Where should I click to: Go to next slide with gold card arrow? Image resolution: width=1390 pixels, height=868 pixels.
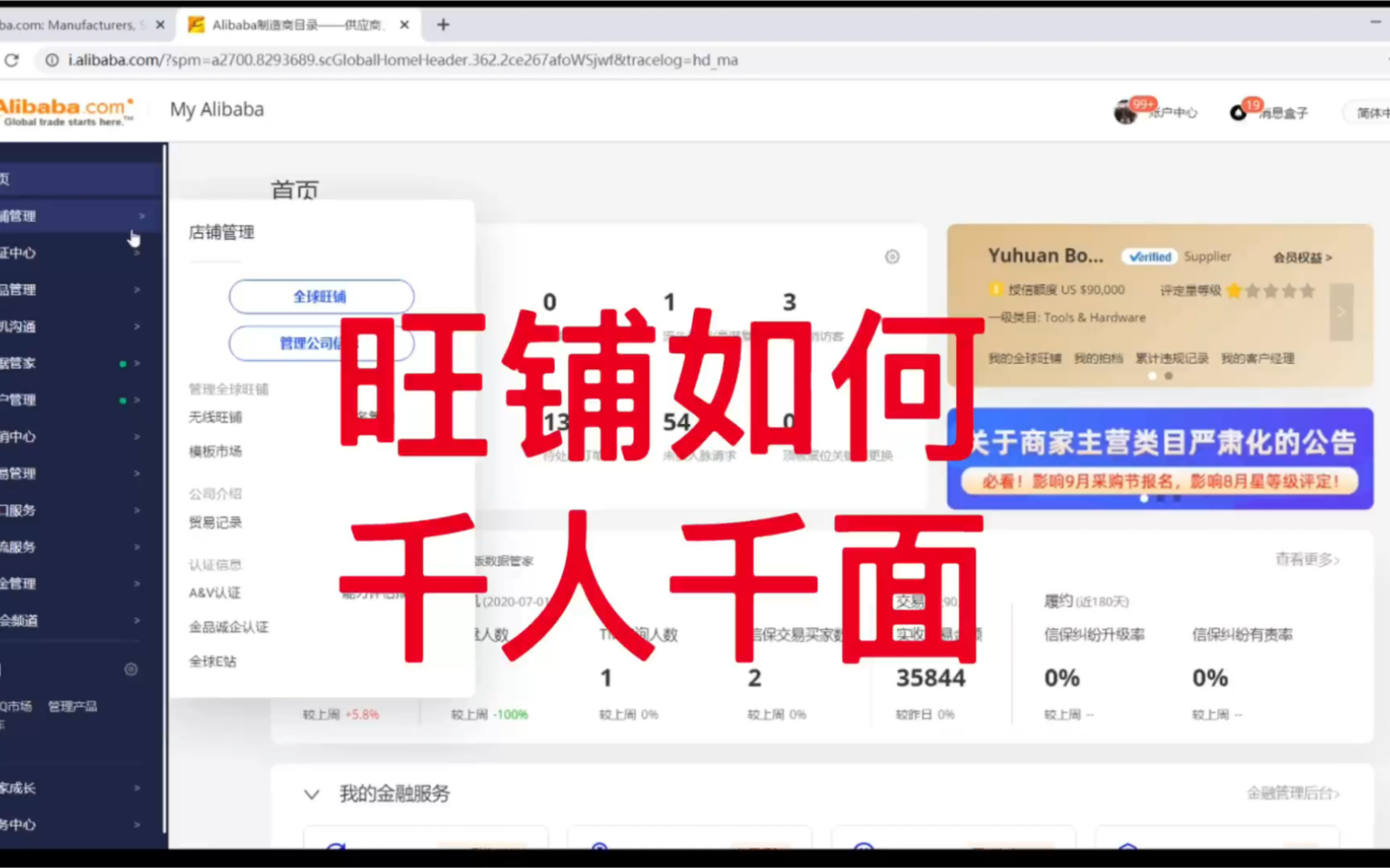pos(1341,311)
